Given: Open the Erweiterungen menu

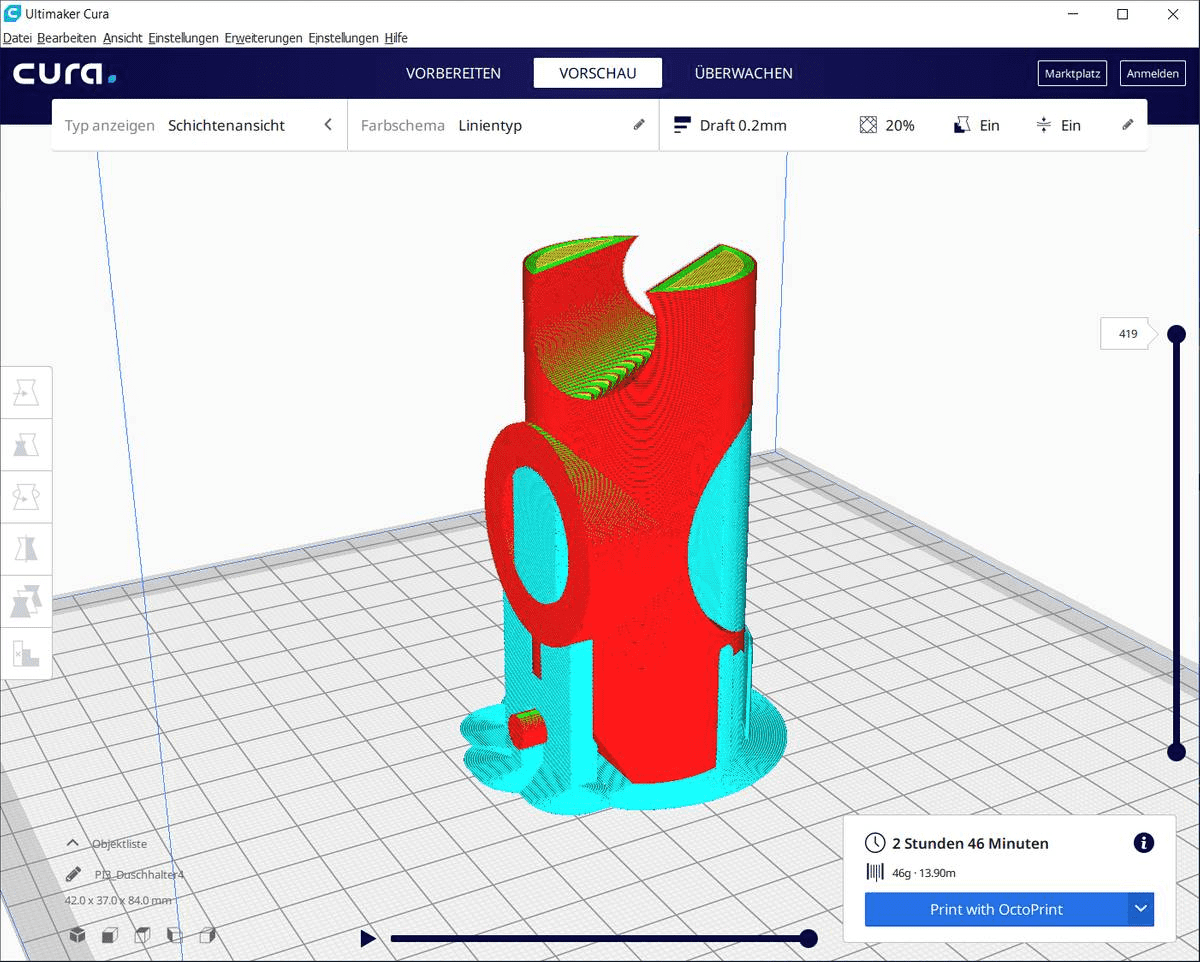Looking at the screenshot, I should tap(262, 38).
